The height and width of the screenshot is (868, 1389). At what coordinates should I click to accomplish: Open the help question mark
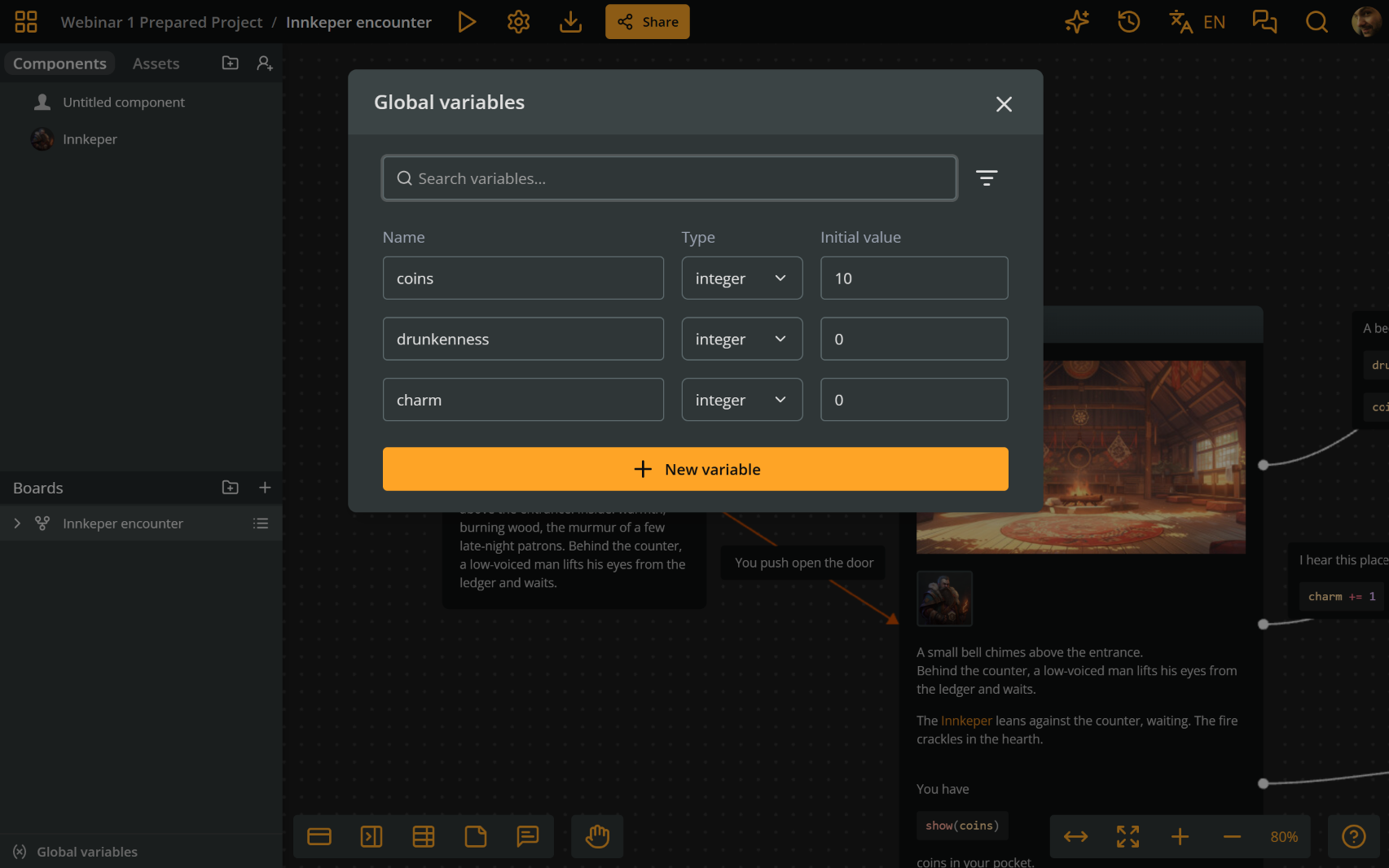1354,836
